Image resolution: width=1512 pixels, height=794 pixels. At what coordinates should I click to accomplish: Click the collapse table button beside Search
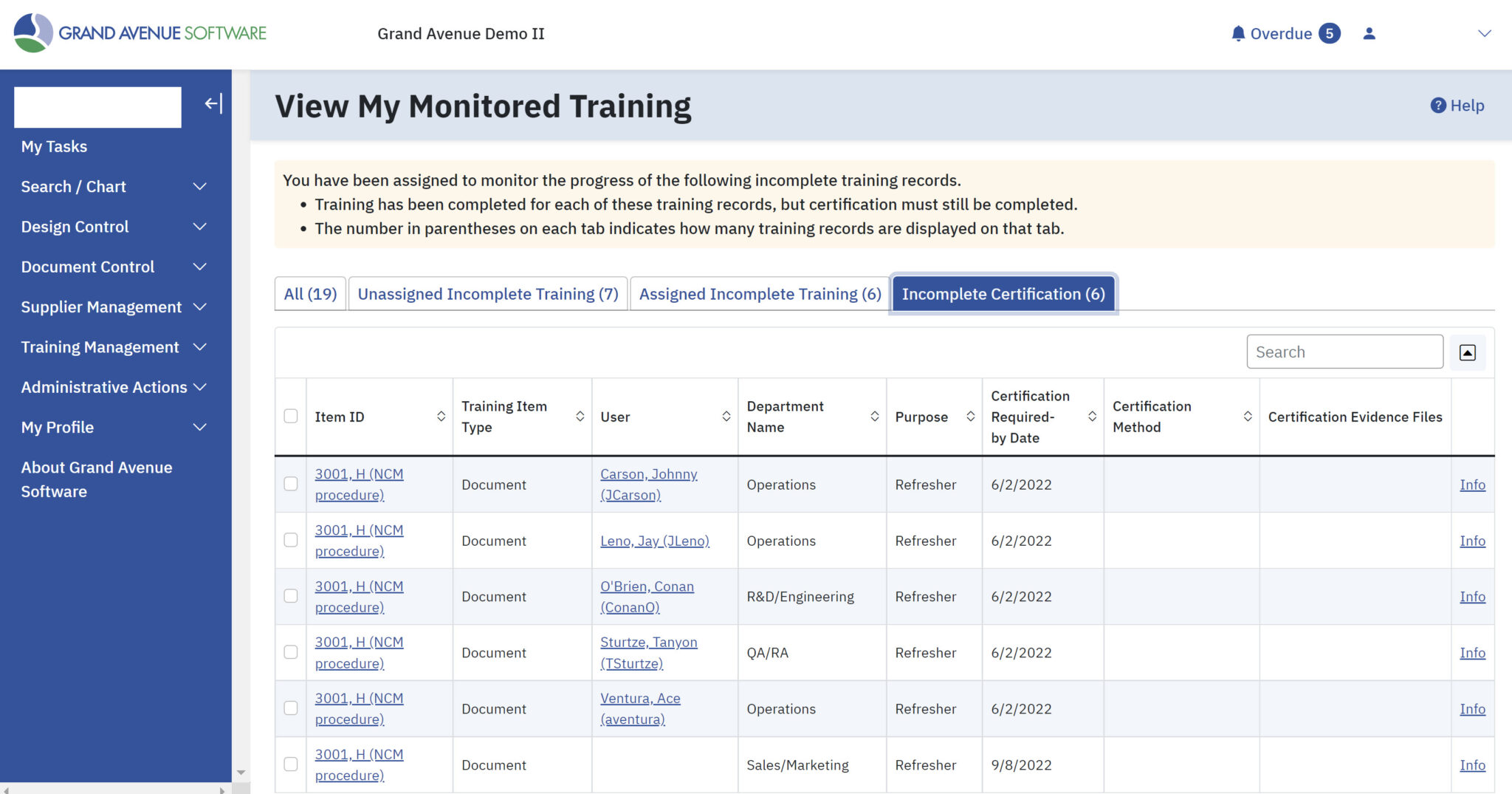tap(1468, 352)
